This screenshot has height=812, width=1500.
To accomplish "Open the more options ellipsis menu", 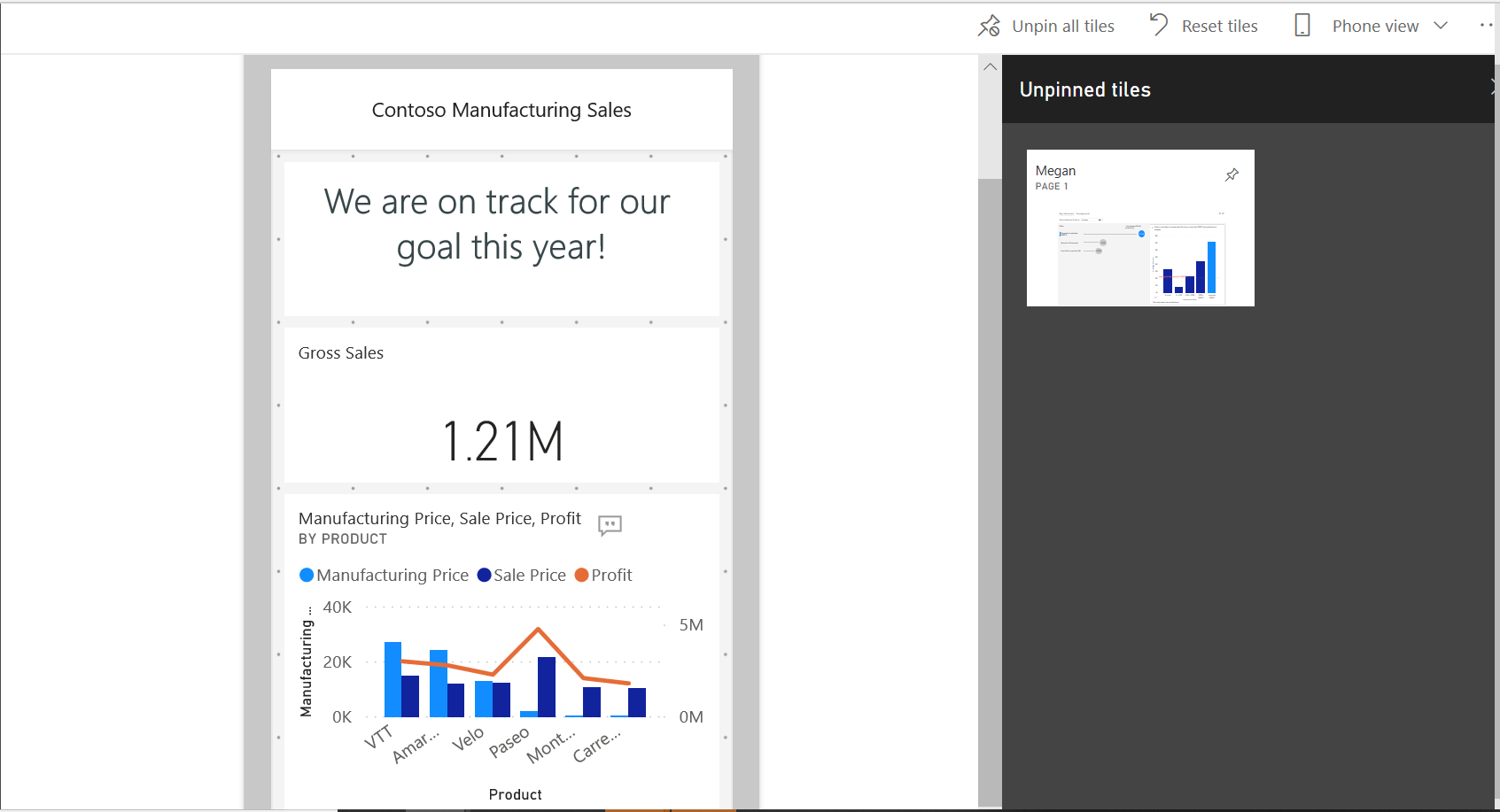I will point(1488,25).
